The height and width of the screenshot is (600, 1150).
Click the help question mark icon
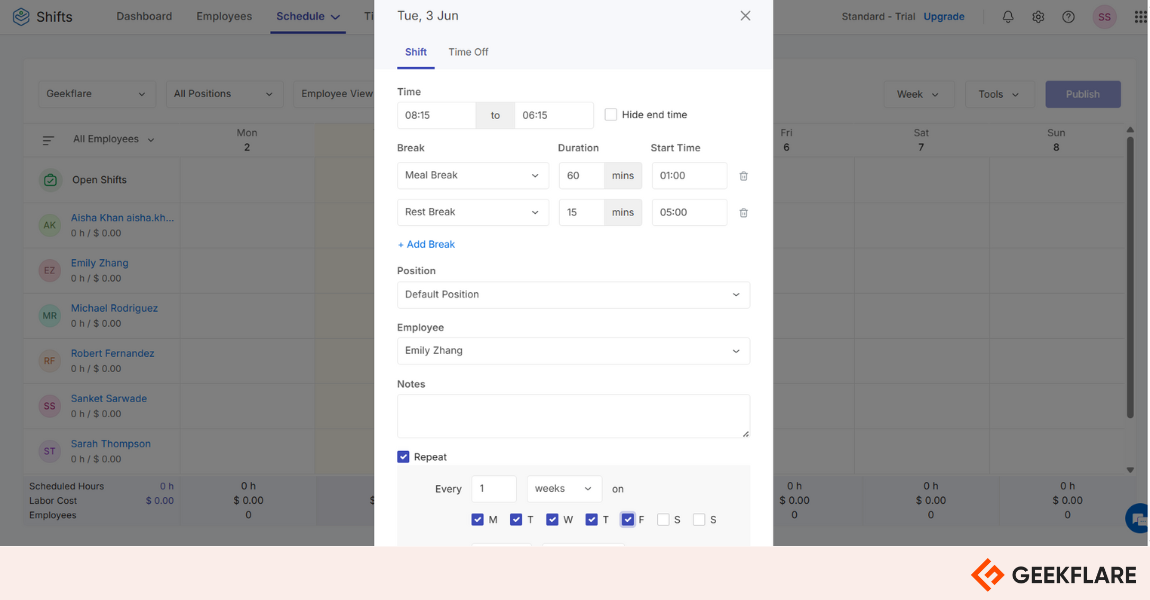(x=1068, y=16)
